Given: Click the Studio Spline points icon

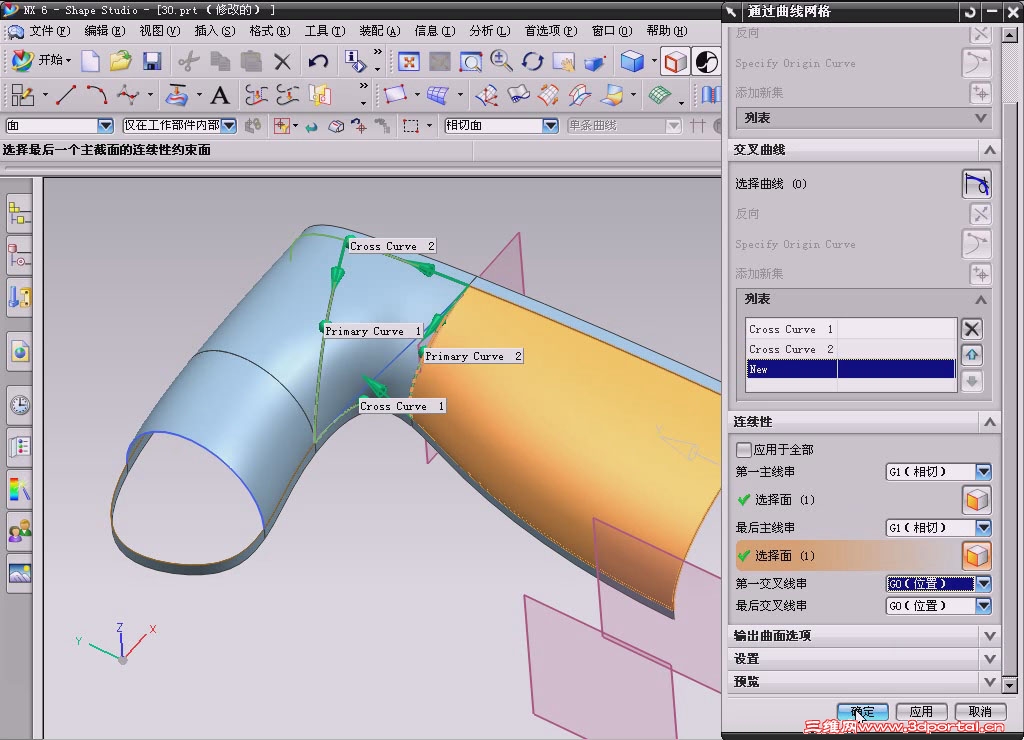Looking at the screenshot, I should [x=128, y=95].
